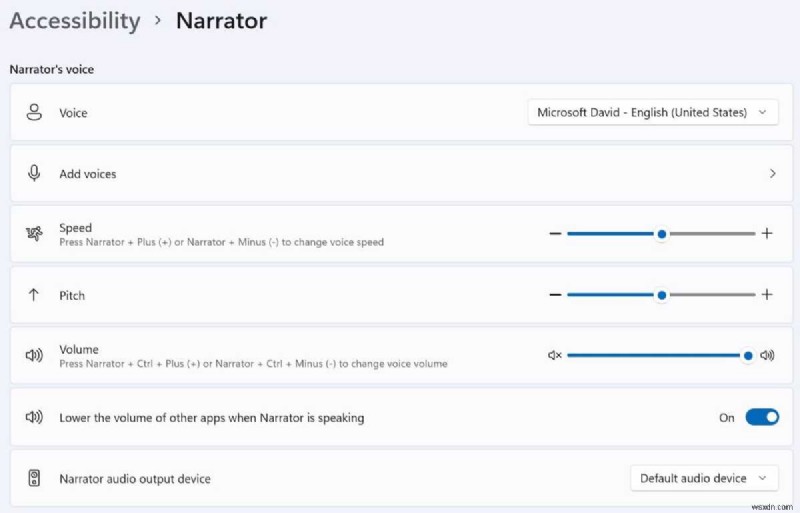Click the Add voices microphone icon

[34, 174]
